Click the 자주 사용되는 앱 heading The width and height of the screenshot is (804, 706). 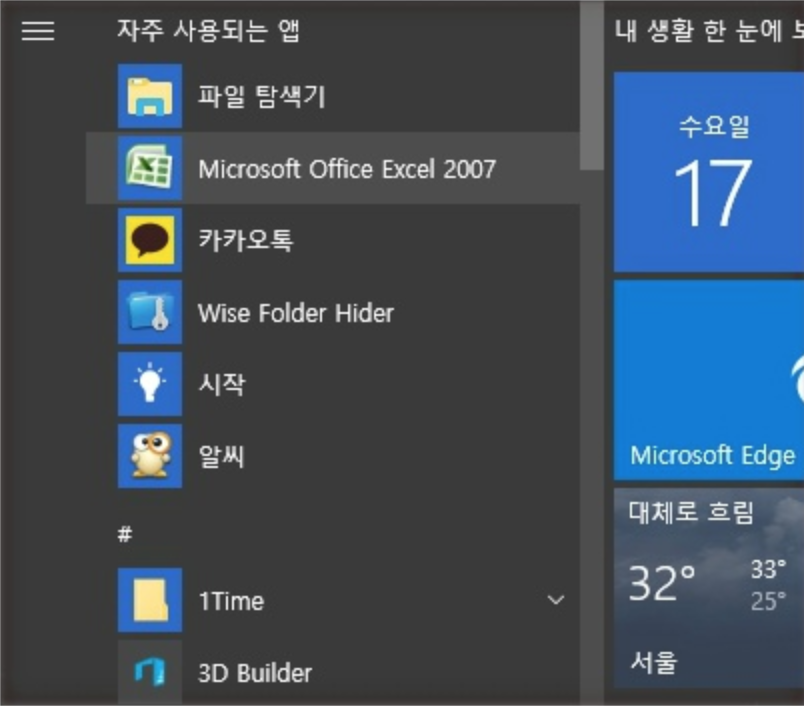coord(208,30)
